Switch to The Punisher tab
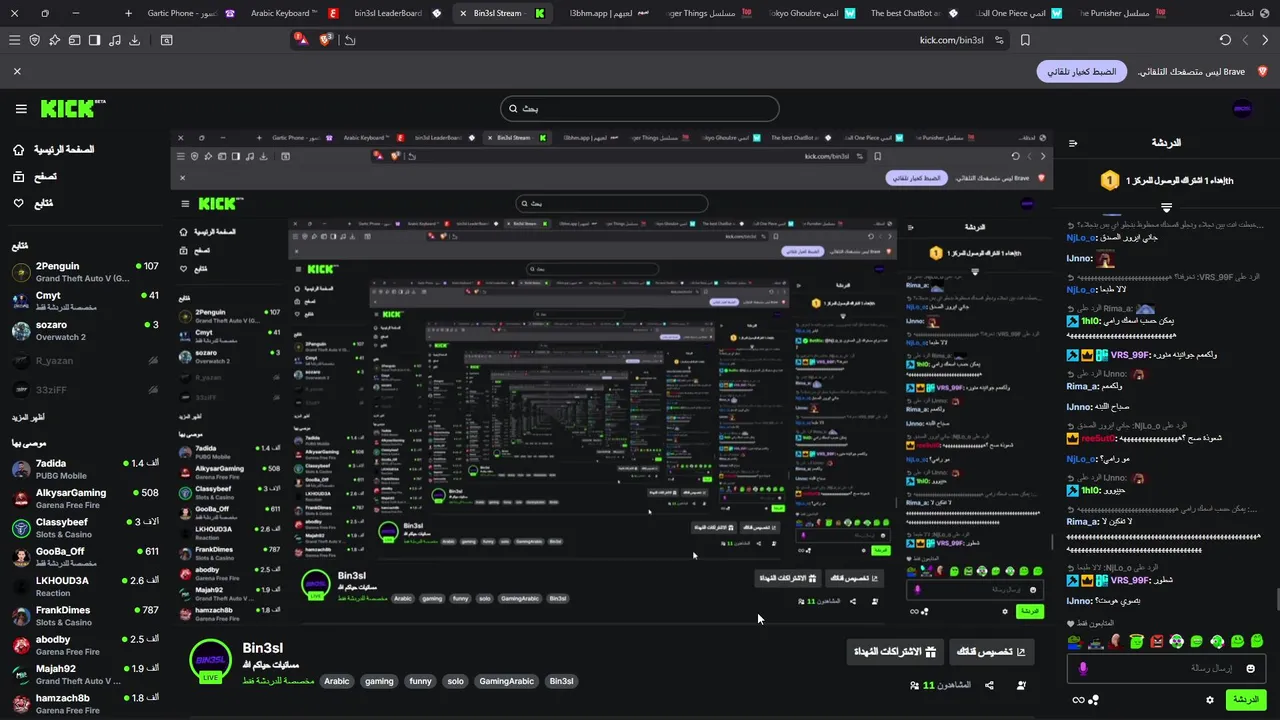This screenshot has height=720, width=1280. (x=1121, y=13)
